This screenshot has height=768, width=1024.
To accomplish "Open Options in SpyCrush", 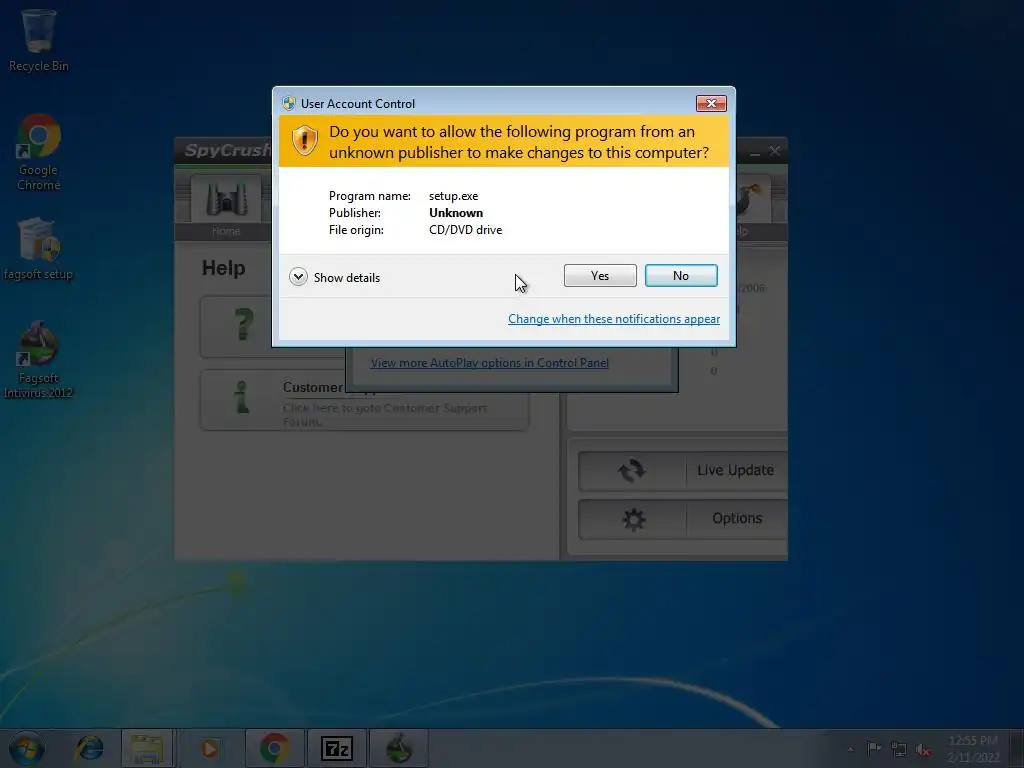I will point(682,519).
